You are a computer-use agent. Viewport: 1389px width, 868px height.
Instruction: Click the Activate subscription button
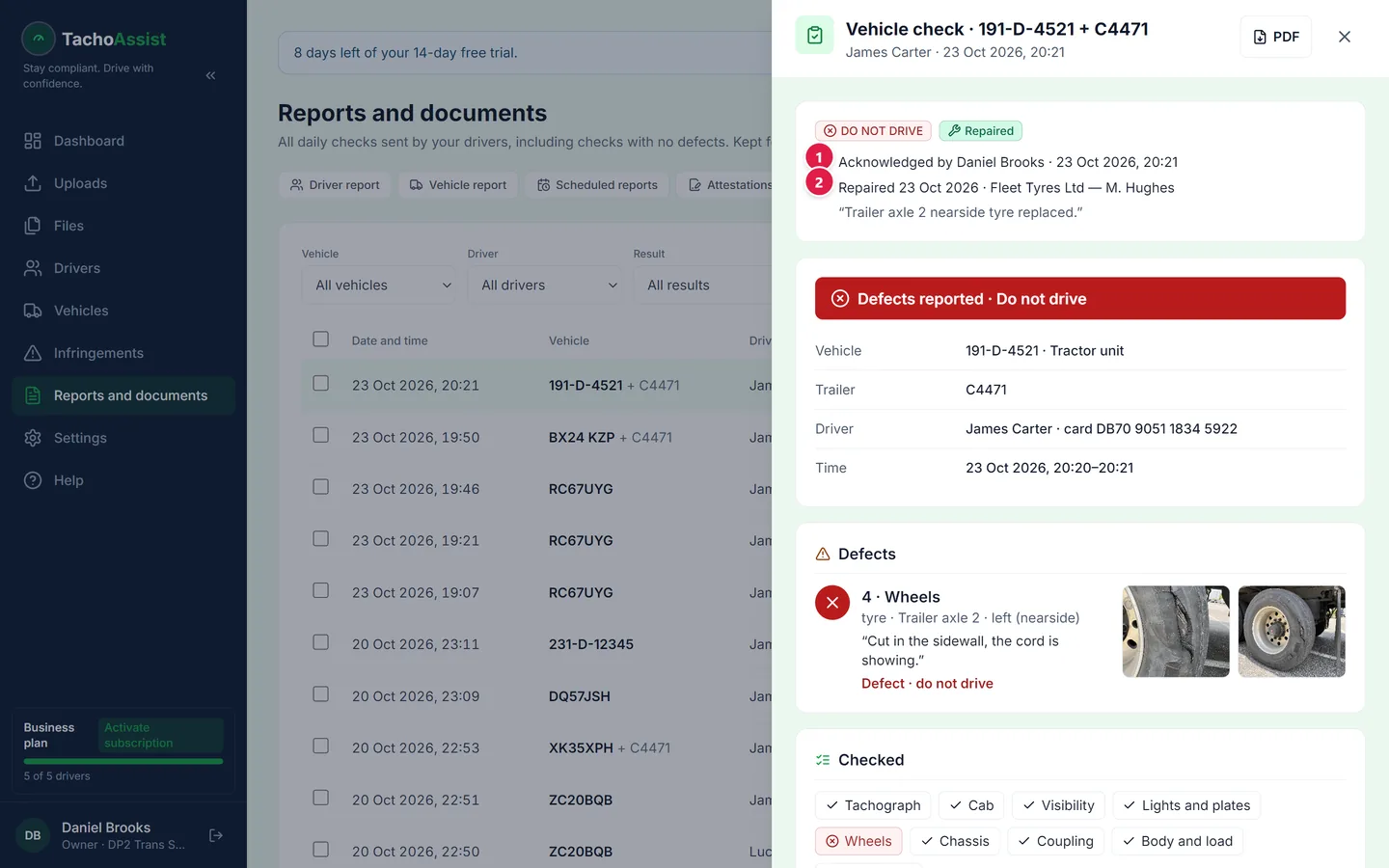click(x=160, y=736)
